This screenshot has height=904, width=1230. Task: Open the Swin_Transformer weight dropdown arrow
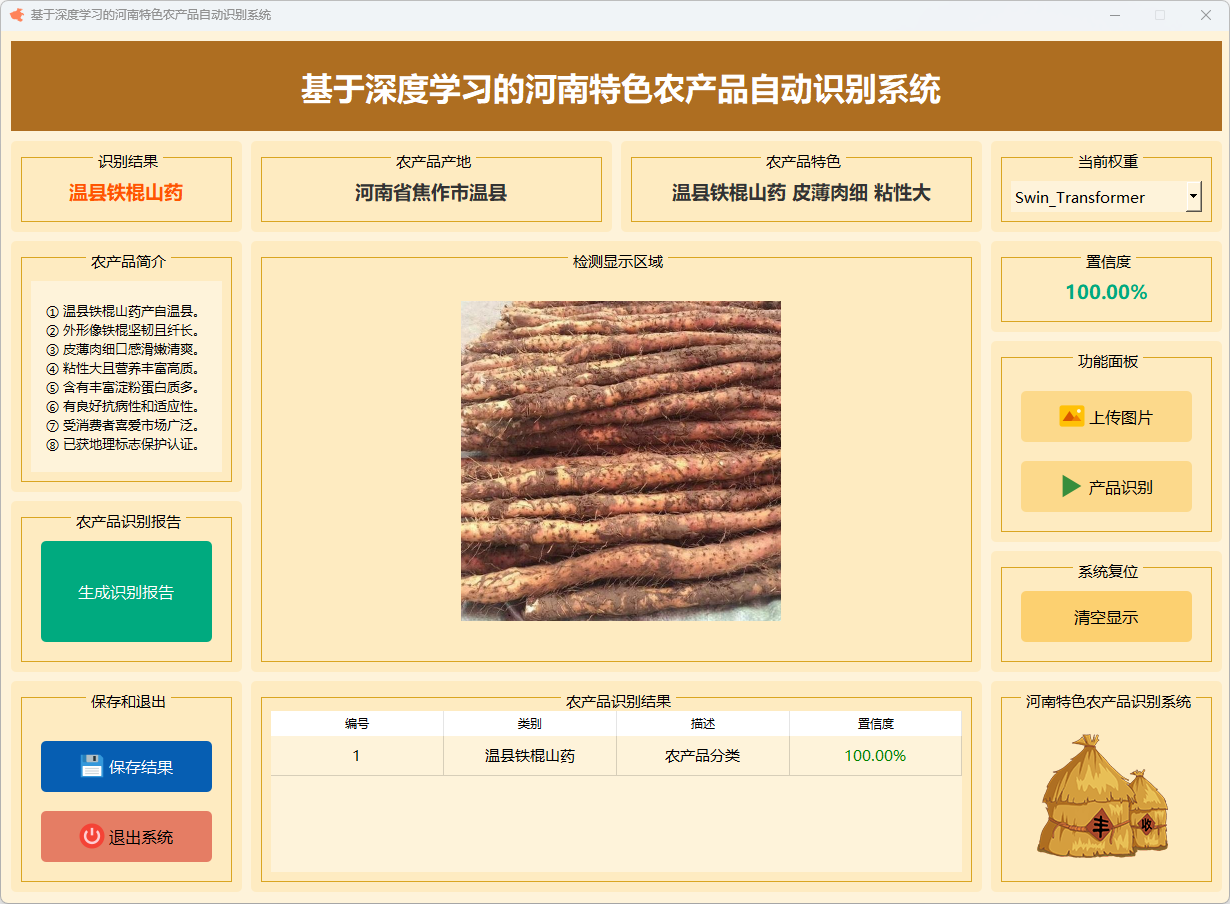click(1193, 197)
